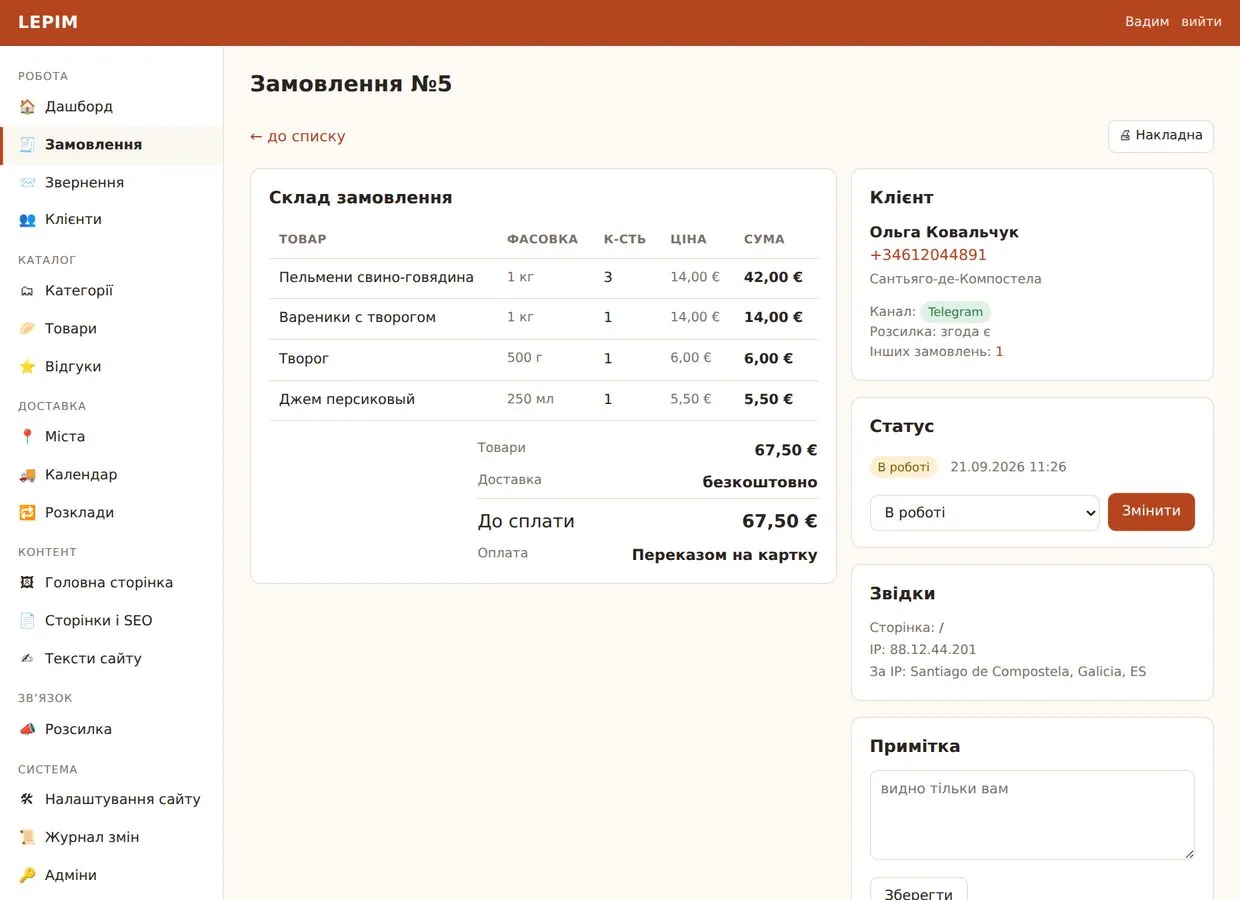Click the star icon beside Відгуки
This screenshot has height=900, width=1240.
pos(27,366)
